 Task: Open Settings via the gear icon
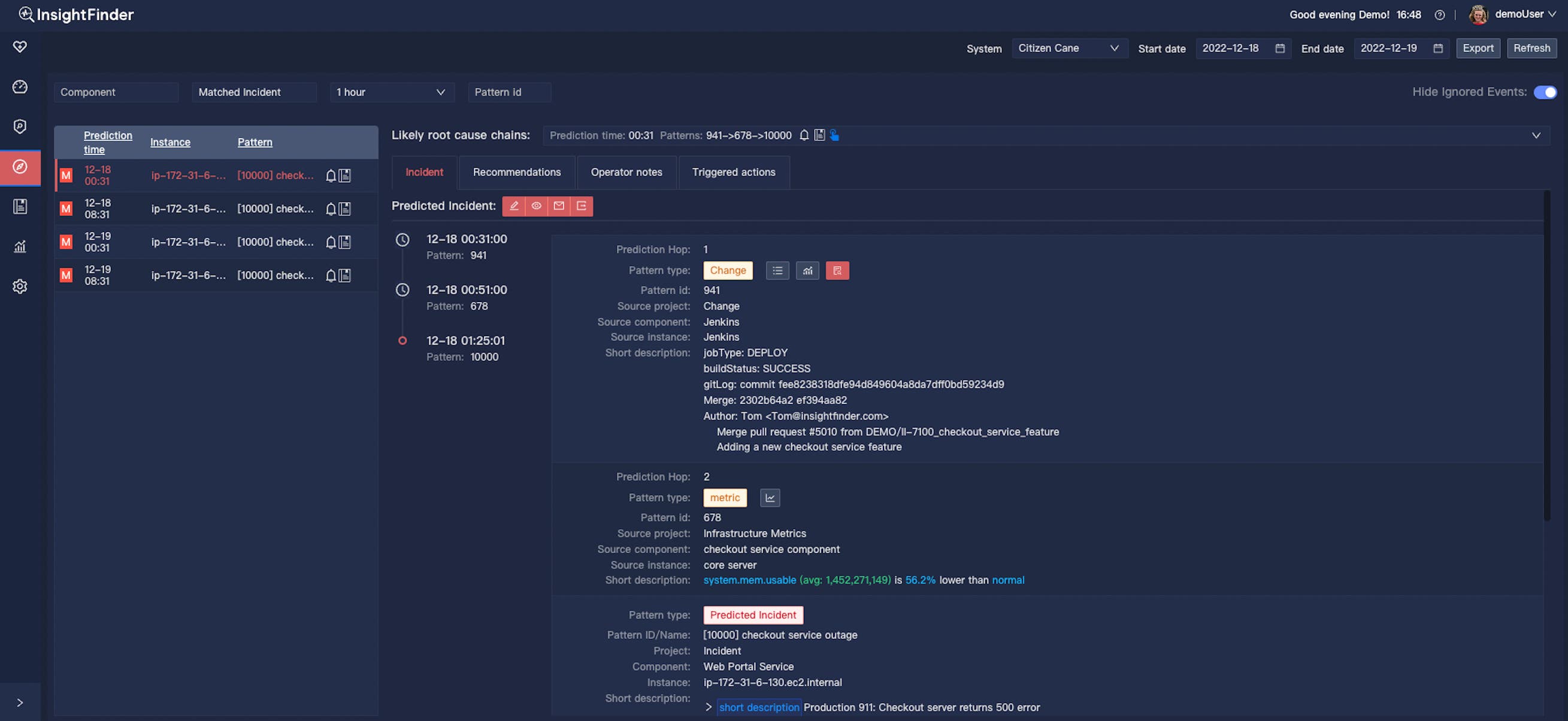pos(20,286)
